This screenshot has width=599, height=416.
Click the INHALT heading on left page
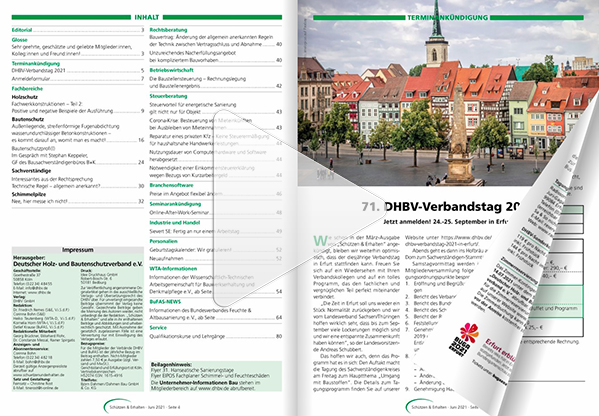coord(147,17)
